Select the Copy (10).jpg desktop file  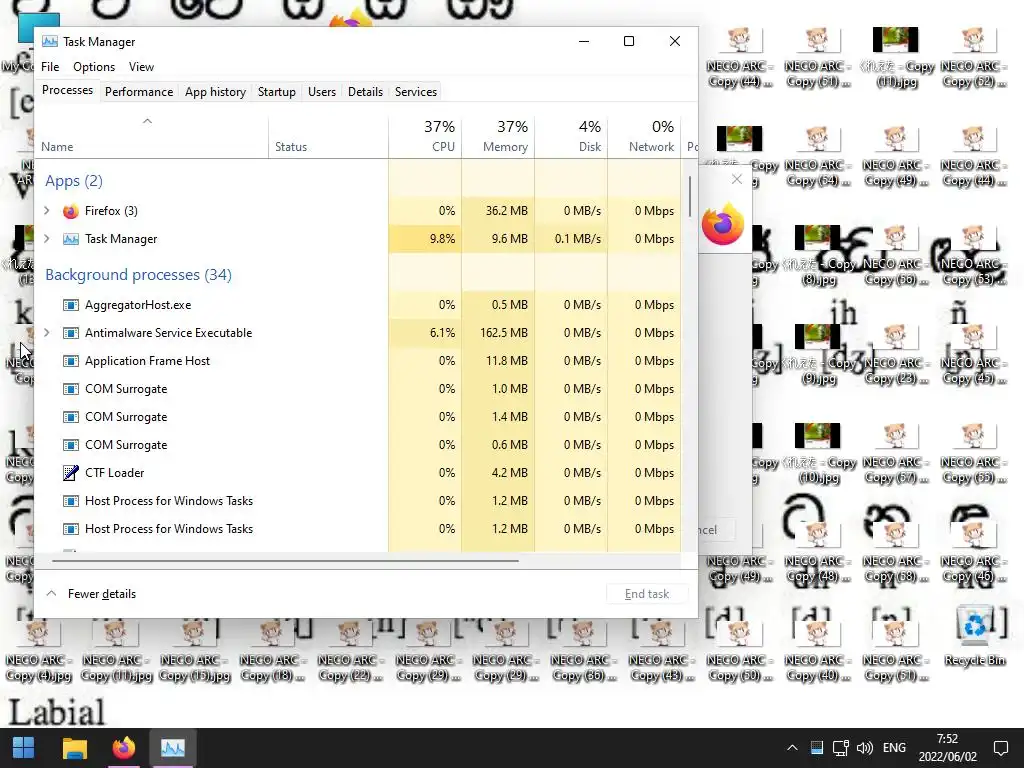[818, 454]
